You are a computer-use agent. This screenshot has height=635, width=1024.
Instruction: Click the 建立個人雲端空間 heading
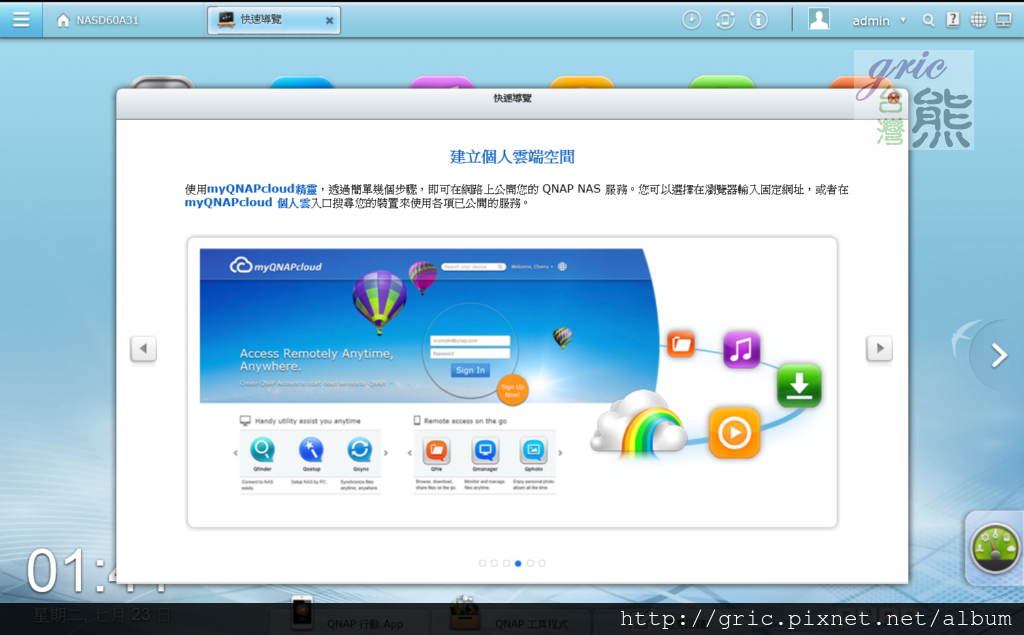tap(512, 157)
